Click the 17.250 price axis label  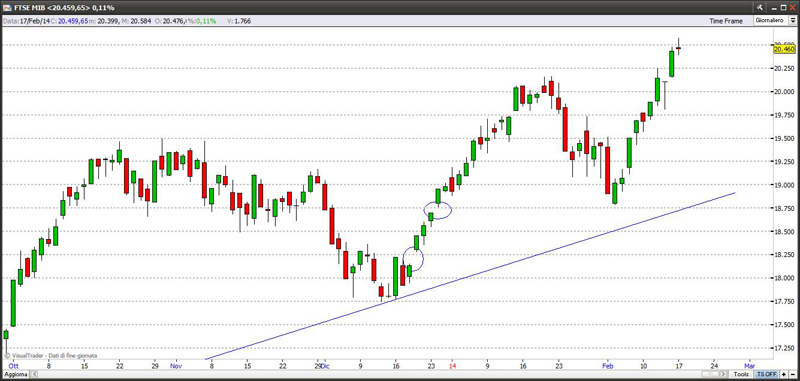785,348
